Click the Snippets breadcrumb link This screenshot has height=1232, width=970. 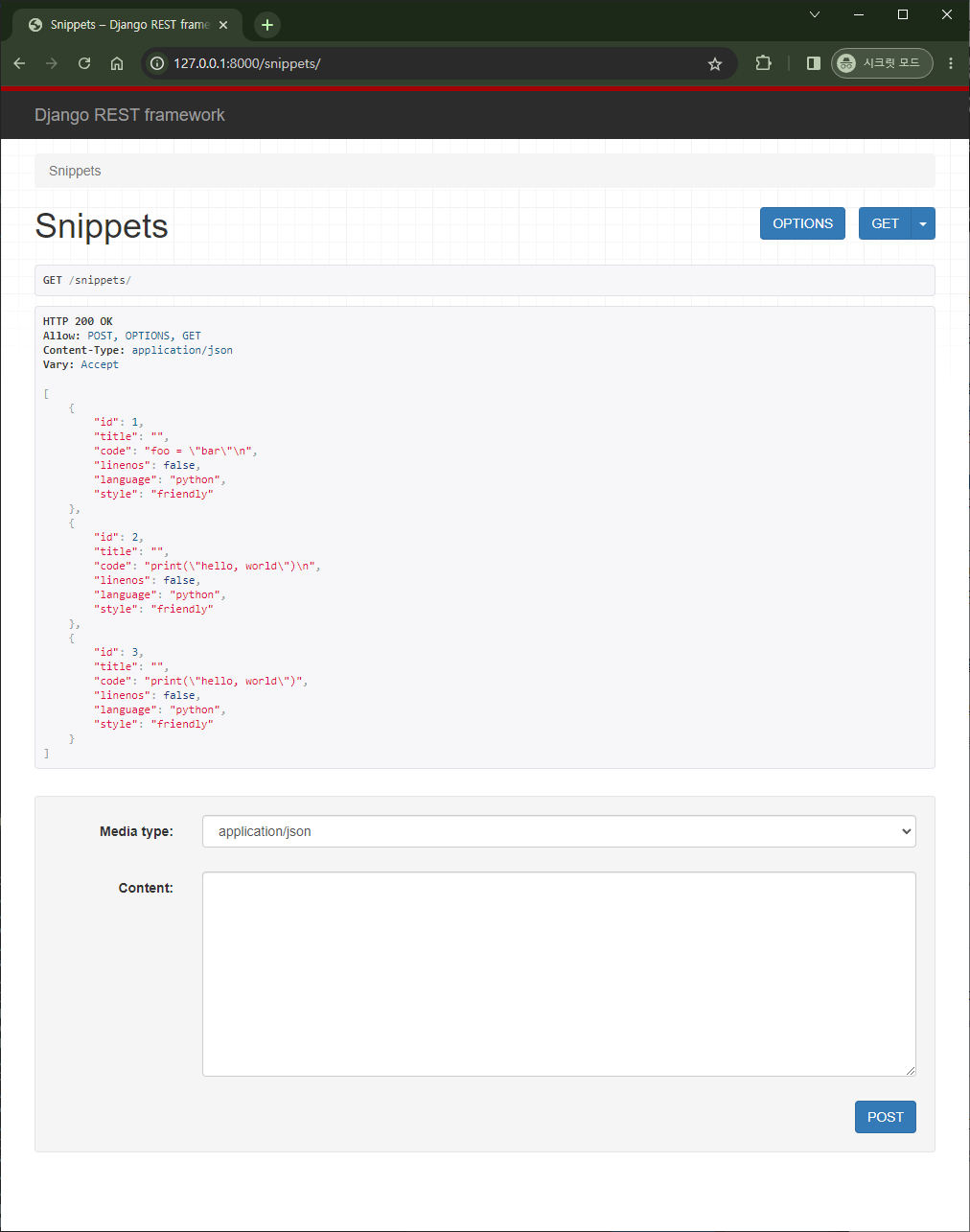pos(75,171)
